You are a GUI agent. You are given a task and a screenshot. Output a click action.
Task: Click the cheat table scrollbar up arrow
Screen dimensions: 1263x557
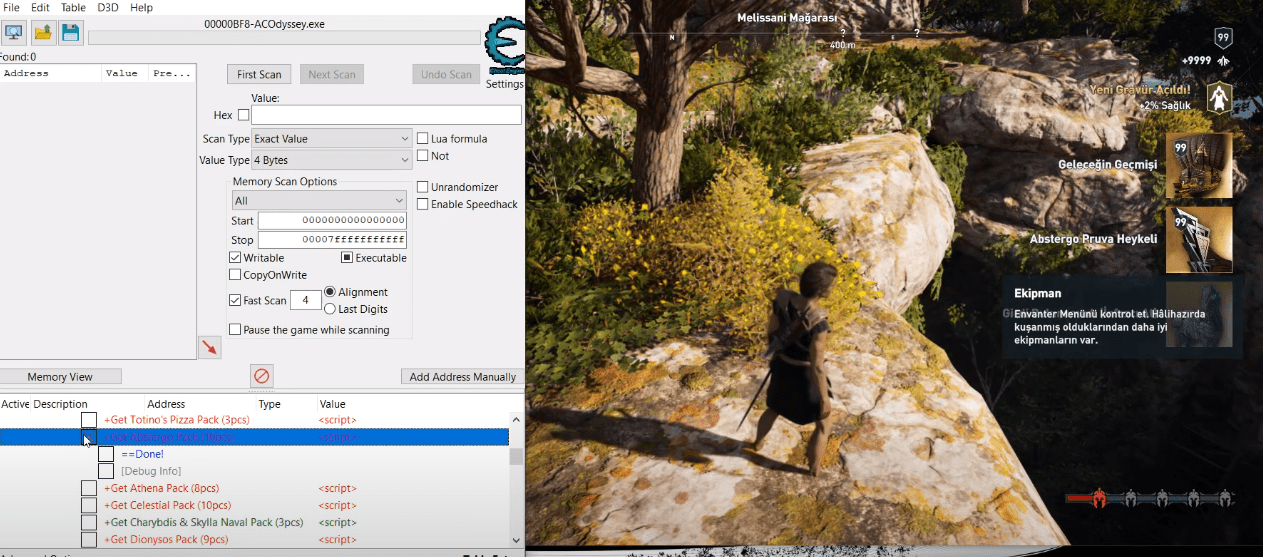(x=516, y=420)
